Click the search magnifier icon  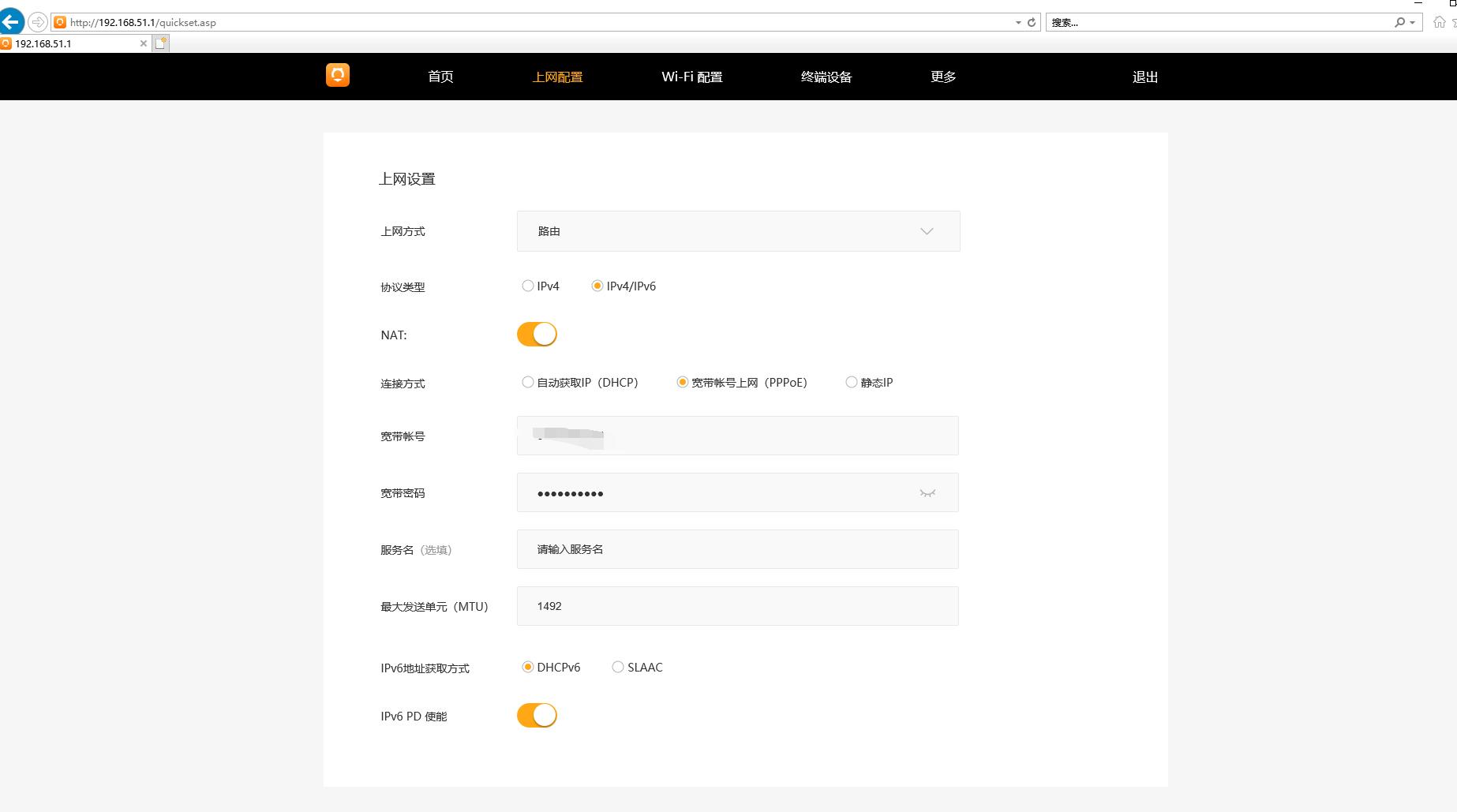coord(1399,22)
